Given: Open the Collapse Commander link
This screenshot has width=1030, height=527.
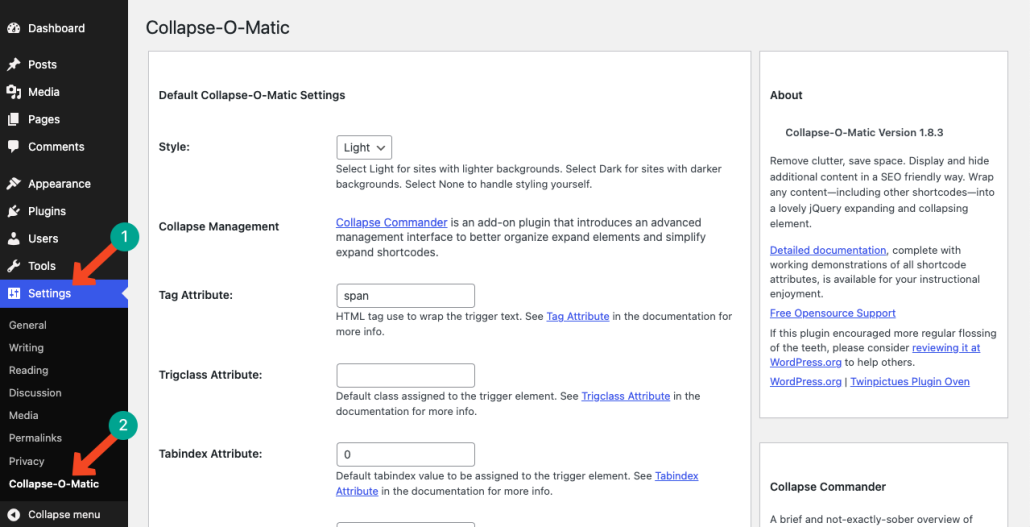Looking at the screenshot, I should [x=392, y=222].
